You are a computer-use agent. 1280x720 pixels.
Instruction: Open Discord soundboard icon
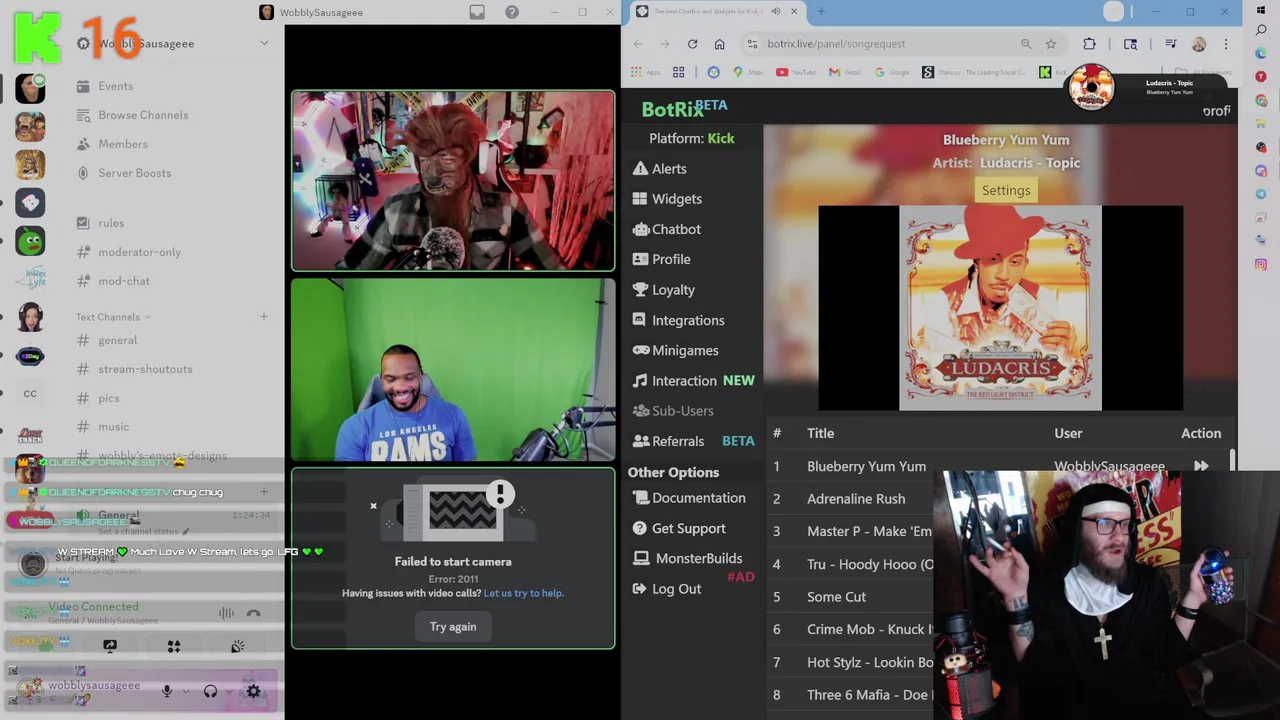(x=238, y=647)
